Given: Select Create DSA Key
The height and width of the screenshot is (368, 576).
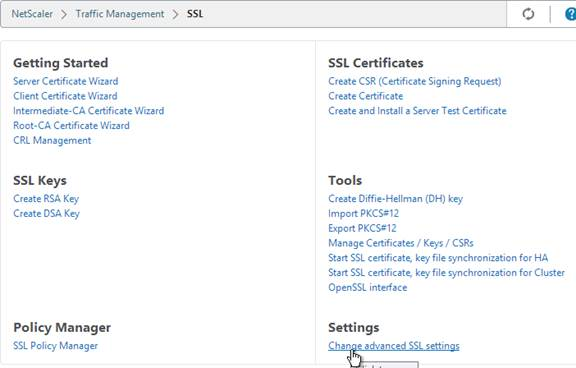Looking at the screenshot, I should click(x=46, y=213).
